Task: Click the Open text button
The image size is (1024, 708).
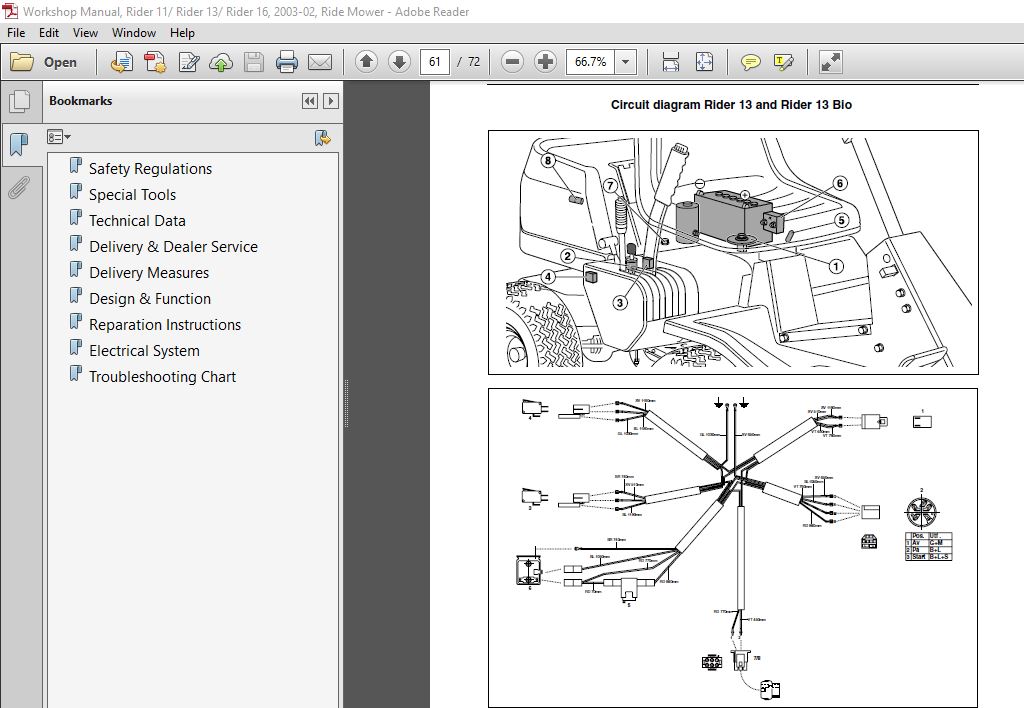Action: pos(60,62)
